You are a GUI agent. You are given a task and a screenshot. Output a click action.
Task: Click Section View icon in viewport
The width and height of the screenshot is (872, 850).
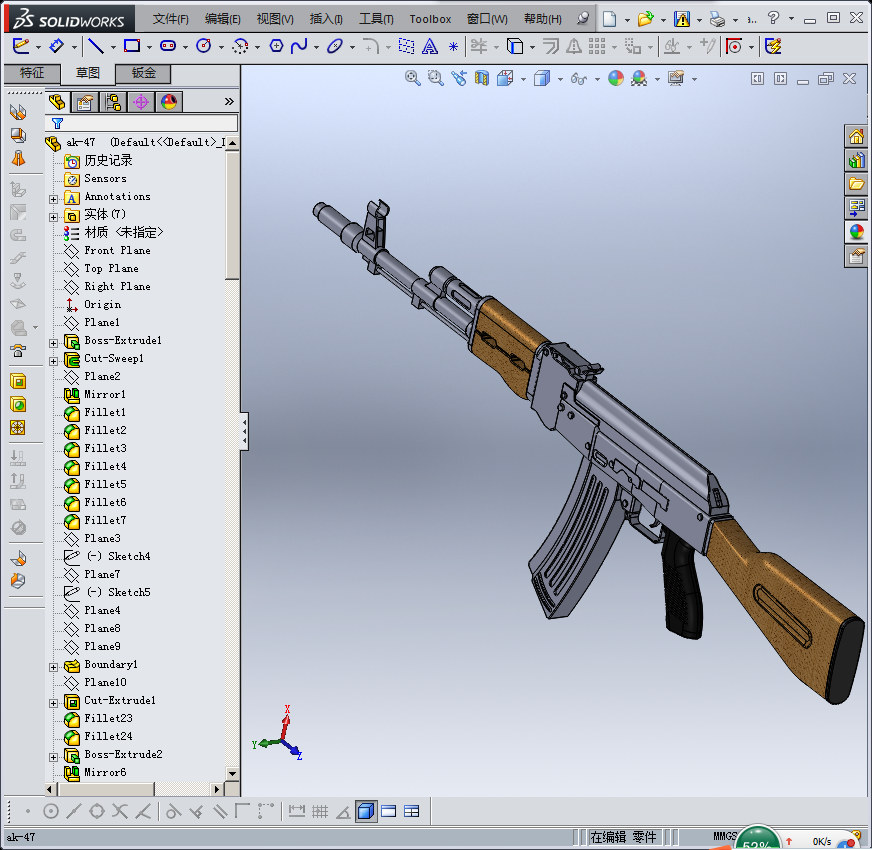[482, 78]
